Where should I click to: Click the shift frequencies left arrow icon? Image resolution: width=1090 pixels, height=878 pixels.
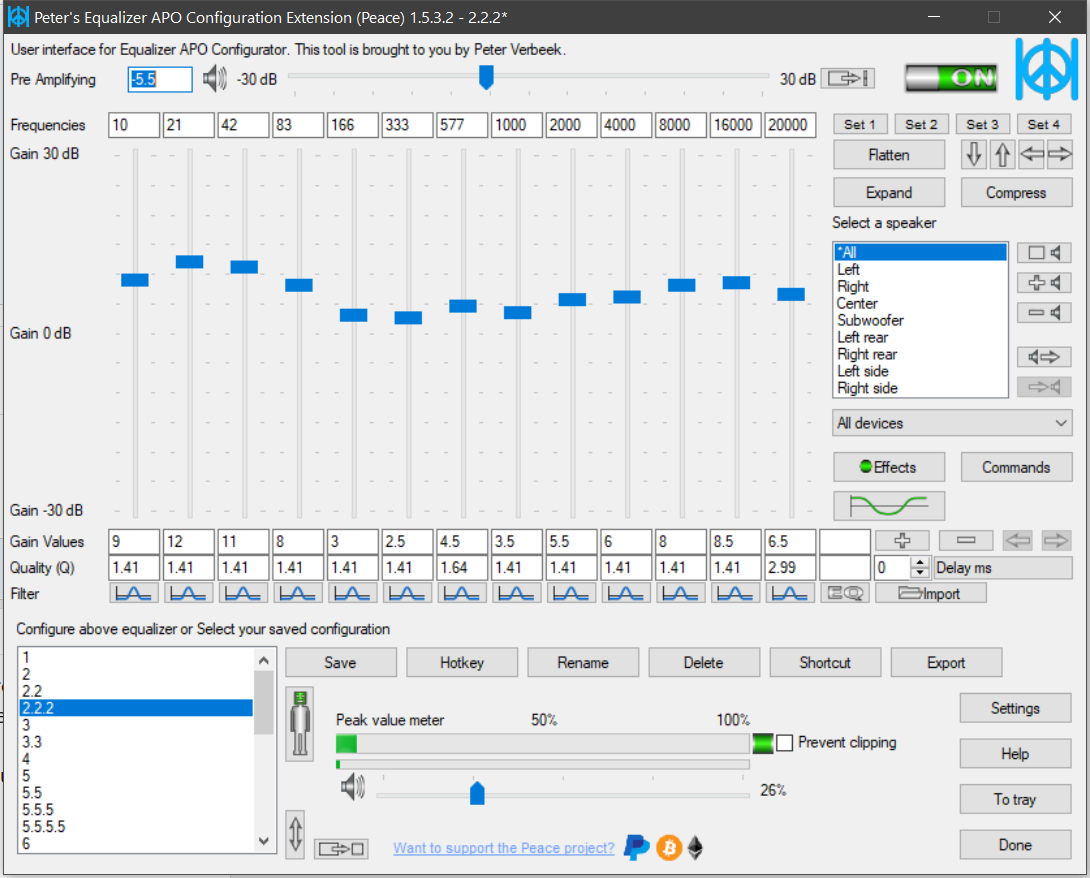[1032, 154]
